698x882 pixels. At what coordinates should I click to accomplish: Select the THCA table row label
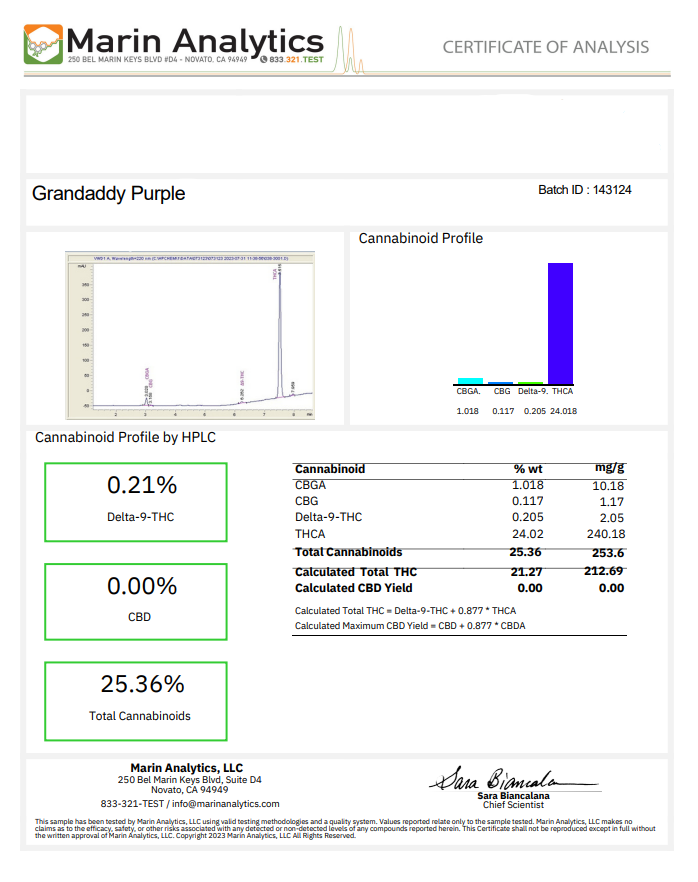(310, 534)
